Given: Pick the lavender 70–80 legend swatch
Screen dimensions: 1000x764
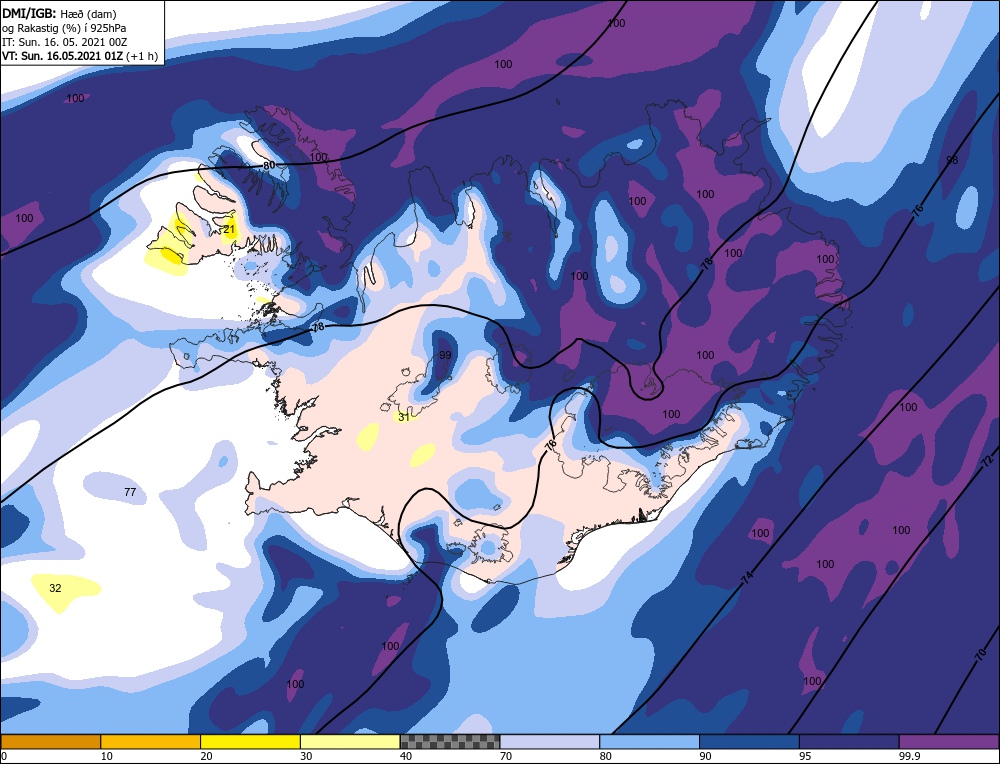Looking at the screenshot, I should [x=550, y=741].
